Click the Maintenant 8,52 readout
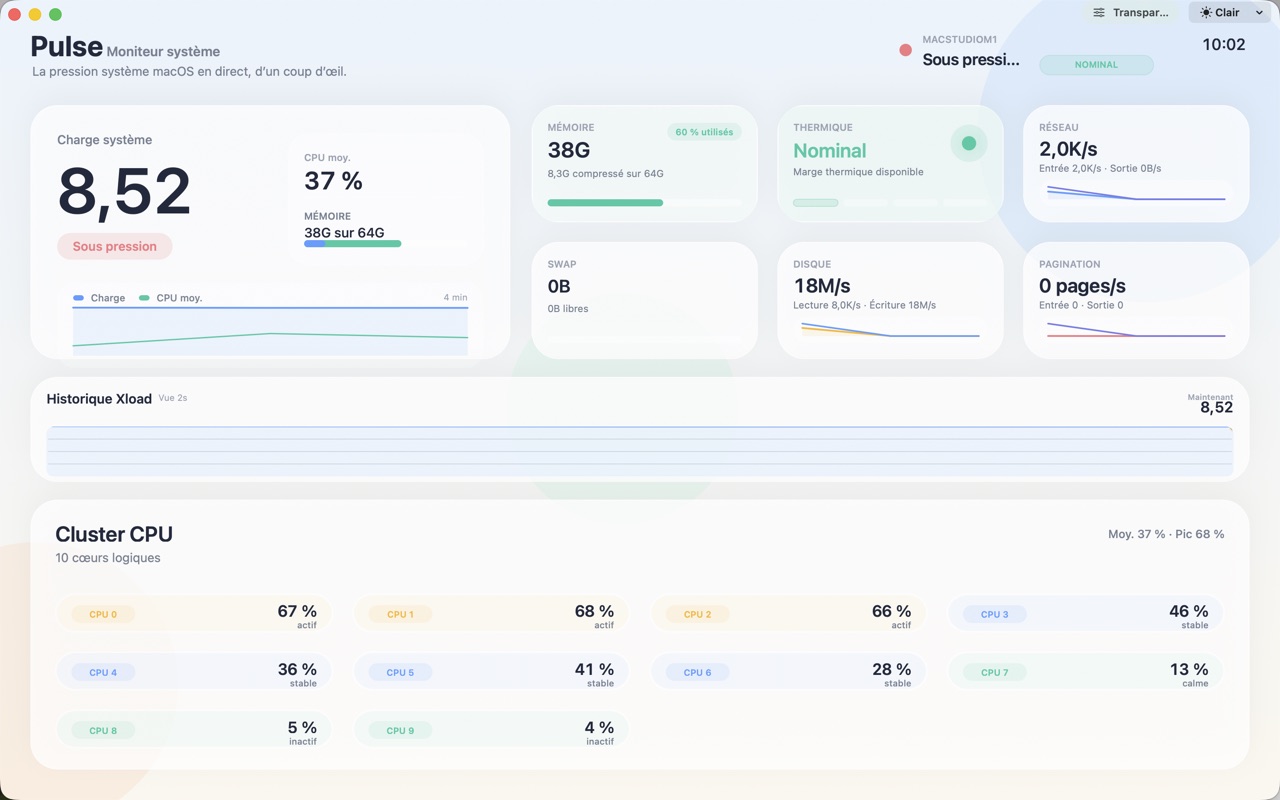This screenshot has height=800, width=1280. point(1211,403)
